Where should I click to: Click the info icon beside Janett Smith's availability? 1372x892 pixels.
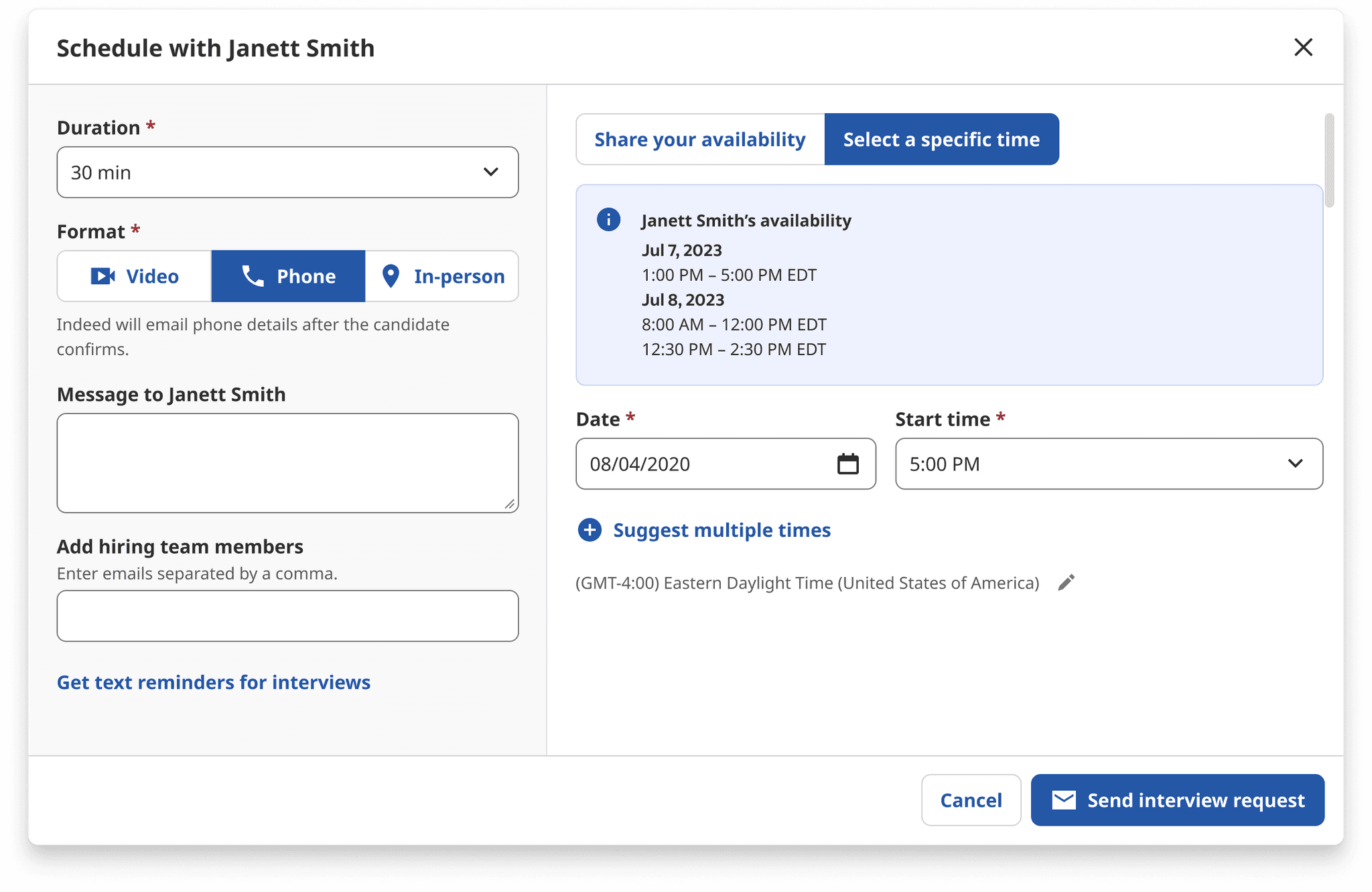click(608, 220)
